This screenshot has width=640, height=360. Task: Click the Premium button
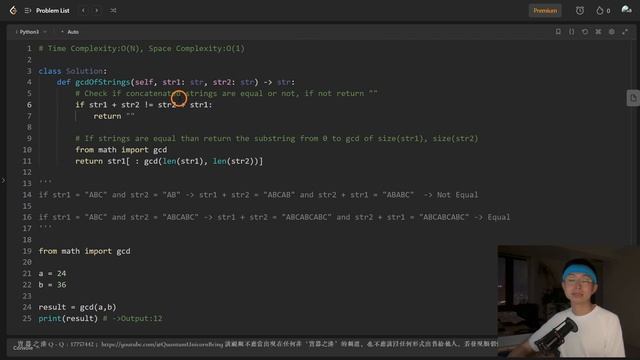coord(545,11)
